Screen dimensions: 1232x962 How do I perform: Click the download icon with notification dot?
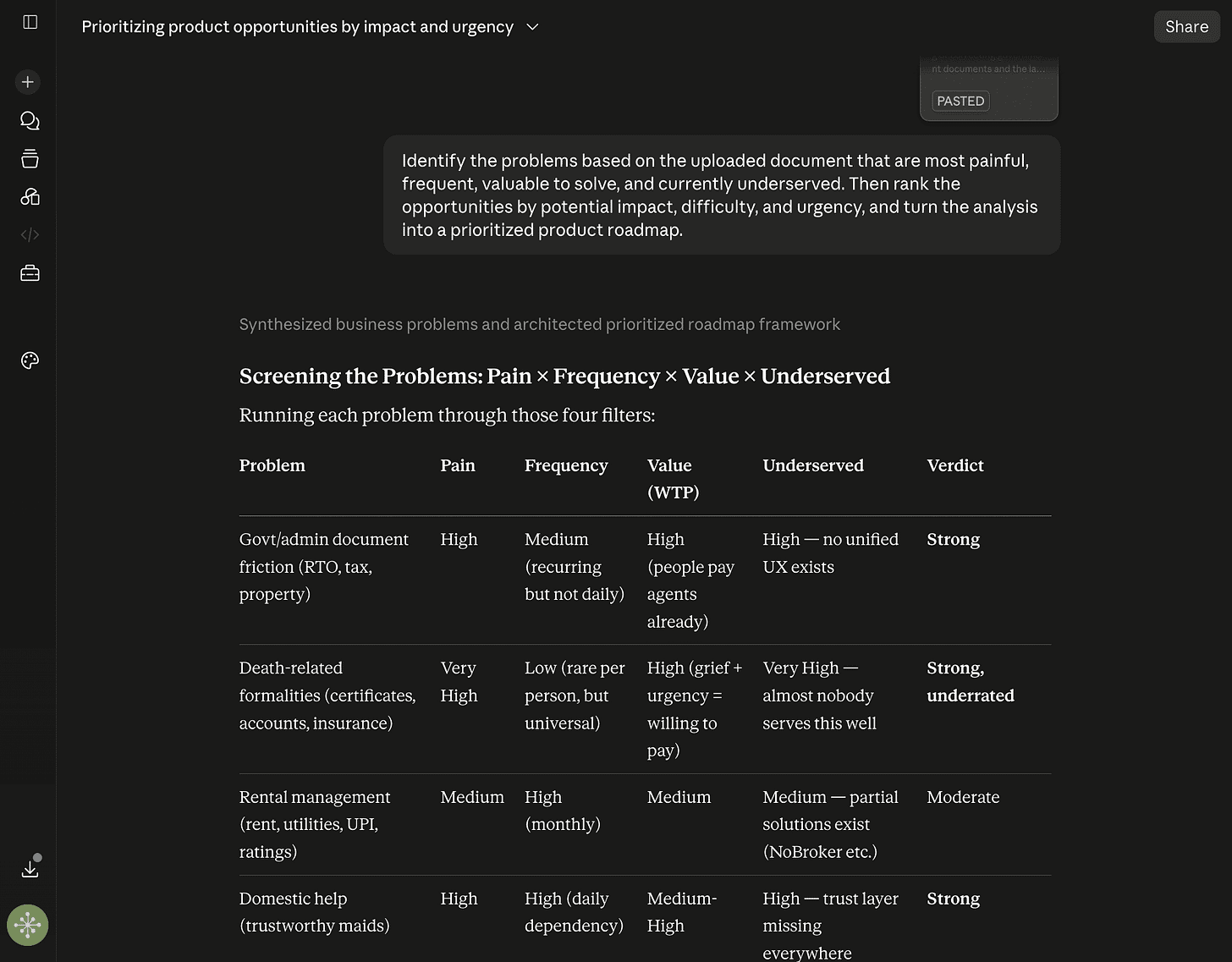tap(30, 868)
